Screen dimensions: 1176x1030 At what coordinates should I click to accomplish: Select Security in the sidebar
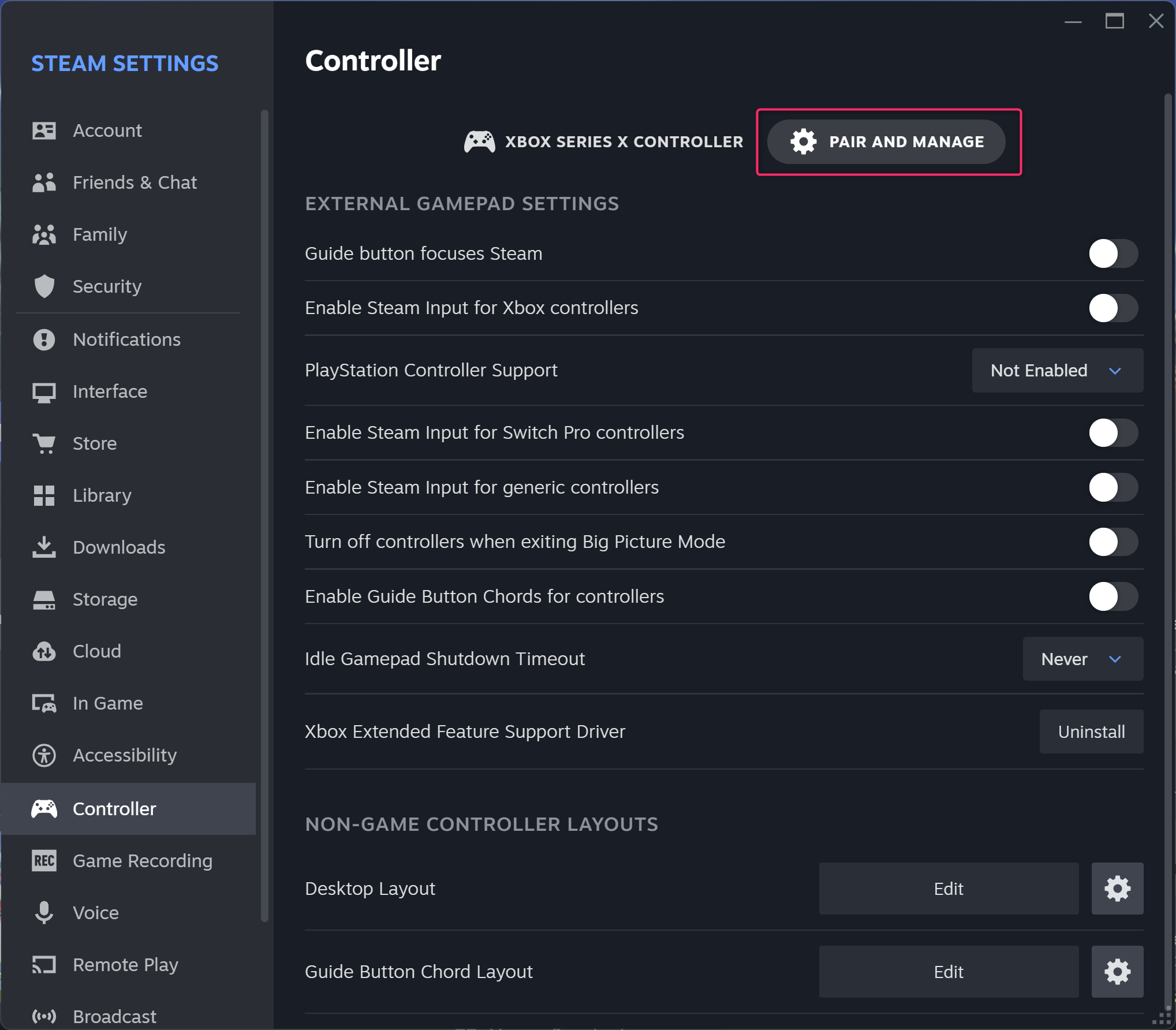coord(128,286)
